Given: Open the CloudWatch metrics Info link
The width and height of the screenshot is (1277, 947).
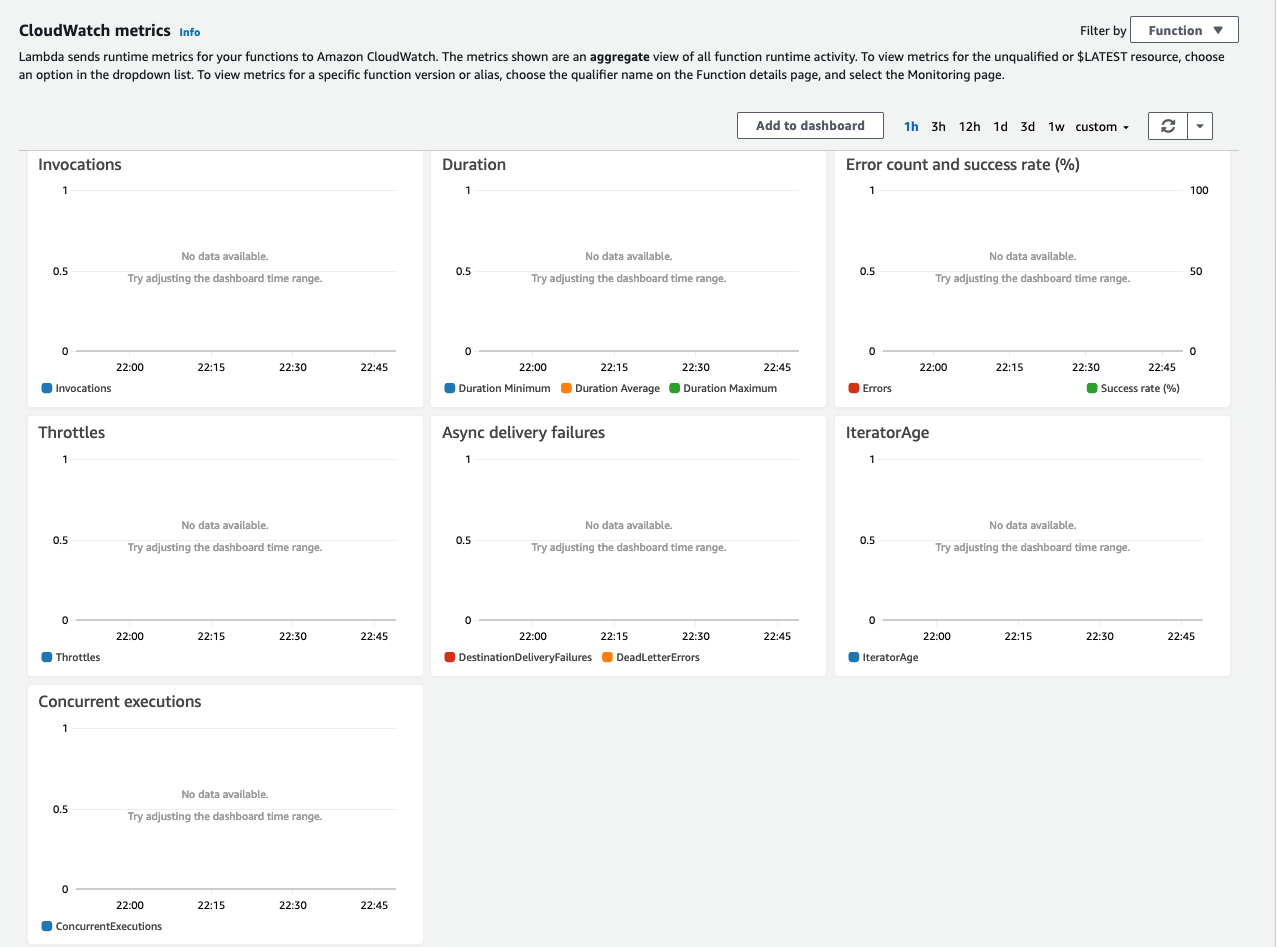Looking at the screenshot, I should click(189, 31).
